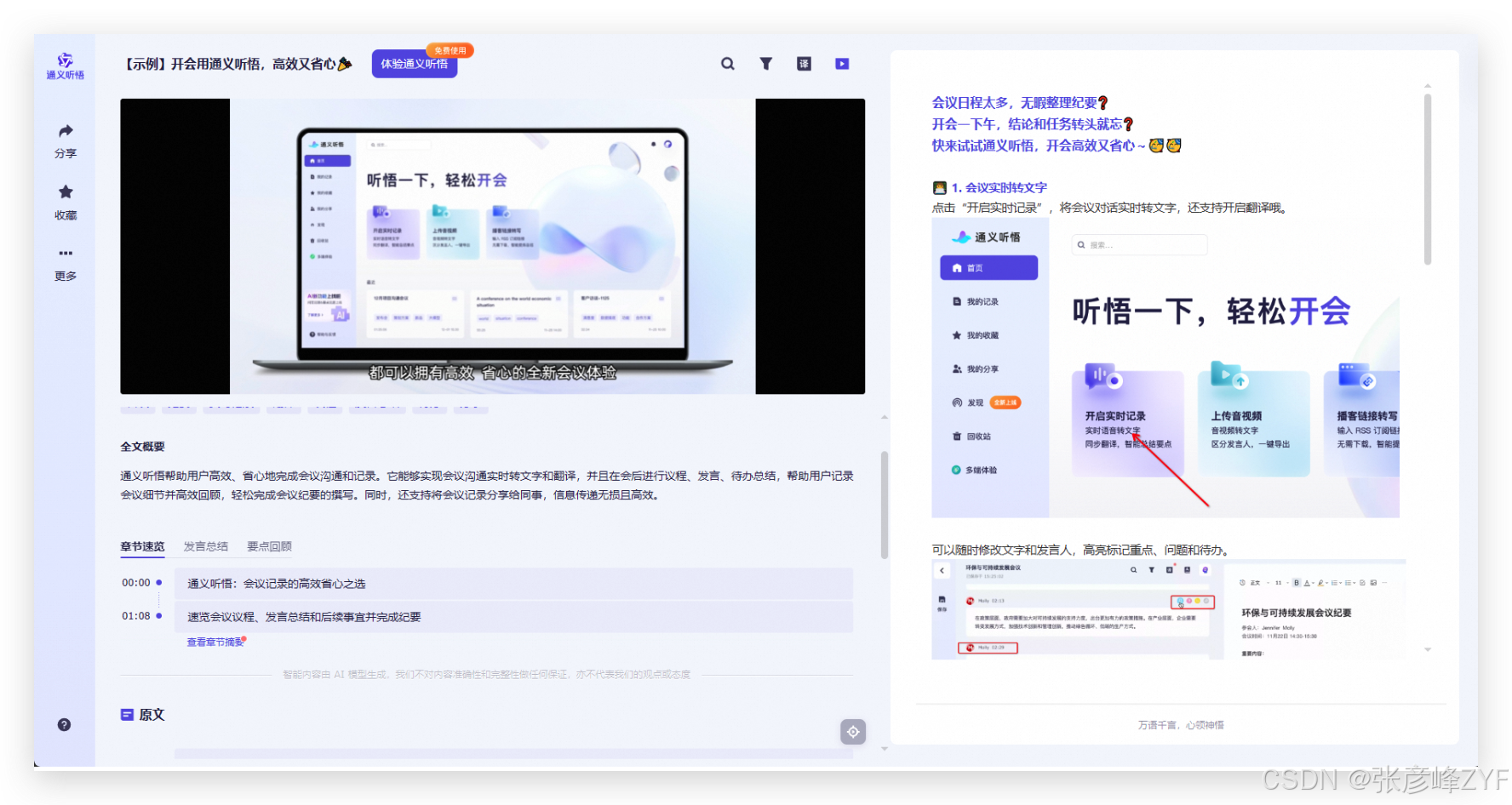Click the text 开会一下午，结论和任务转头就忘

pyautogui.click(x=1027, y=124)
